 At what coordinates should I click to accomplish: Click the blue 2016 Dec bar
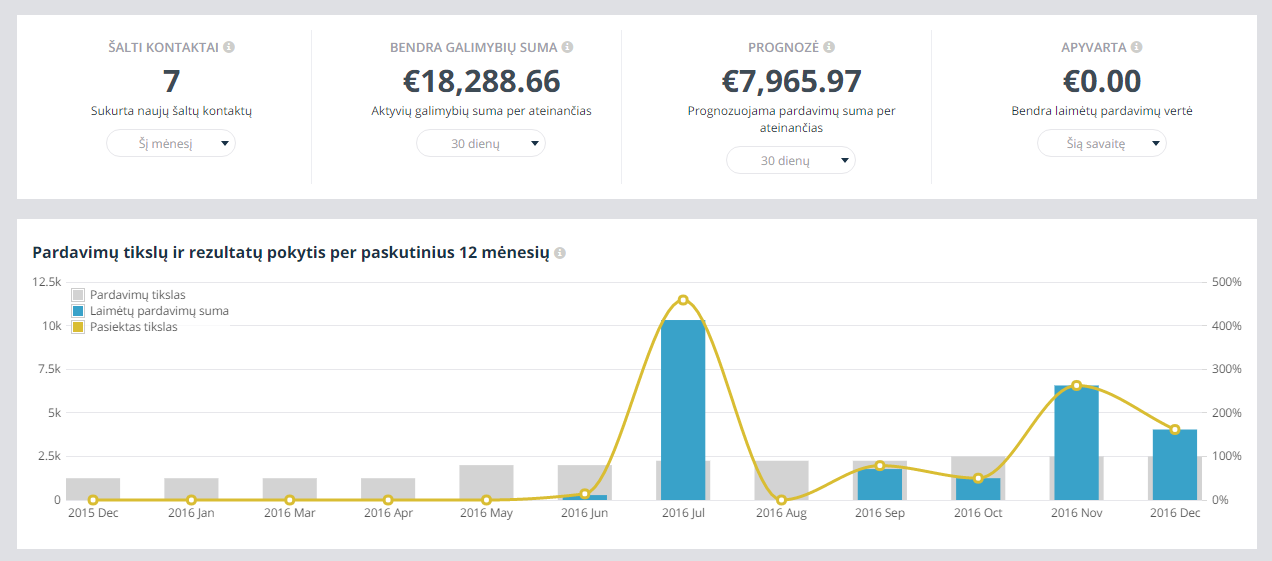1175,464
